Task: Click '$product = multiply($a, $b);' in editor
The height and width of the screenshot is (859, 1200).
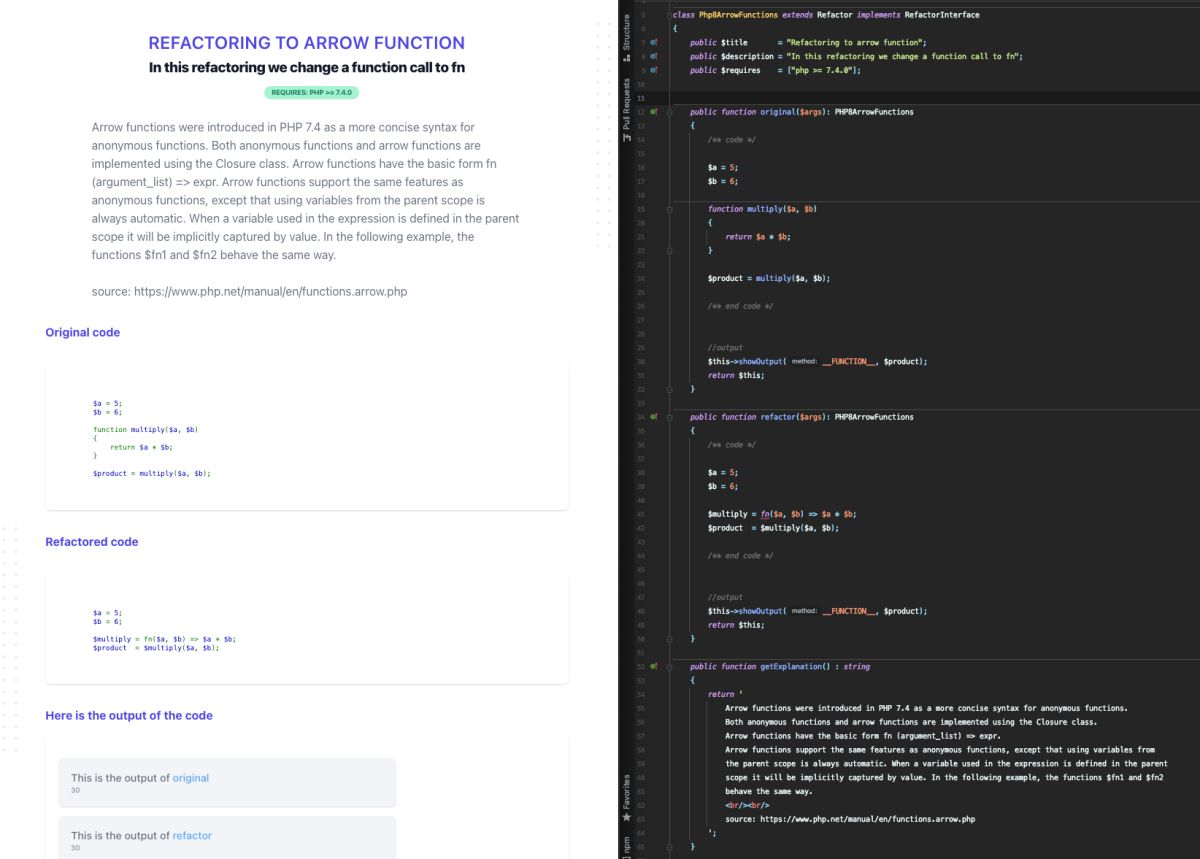Action: [x=769, y=278]
